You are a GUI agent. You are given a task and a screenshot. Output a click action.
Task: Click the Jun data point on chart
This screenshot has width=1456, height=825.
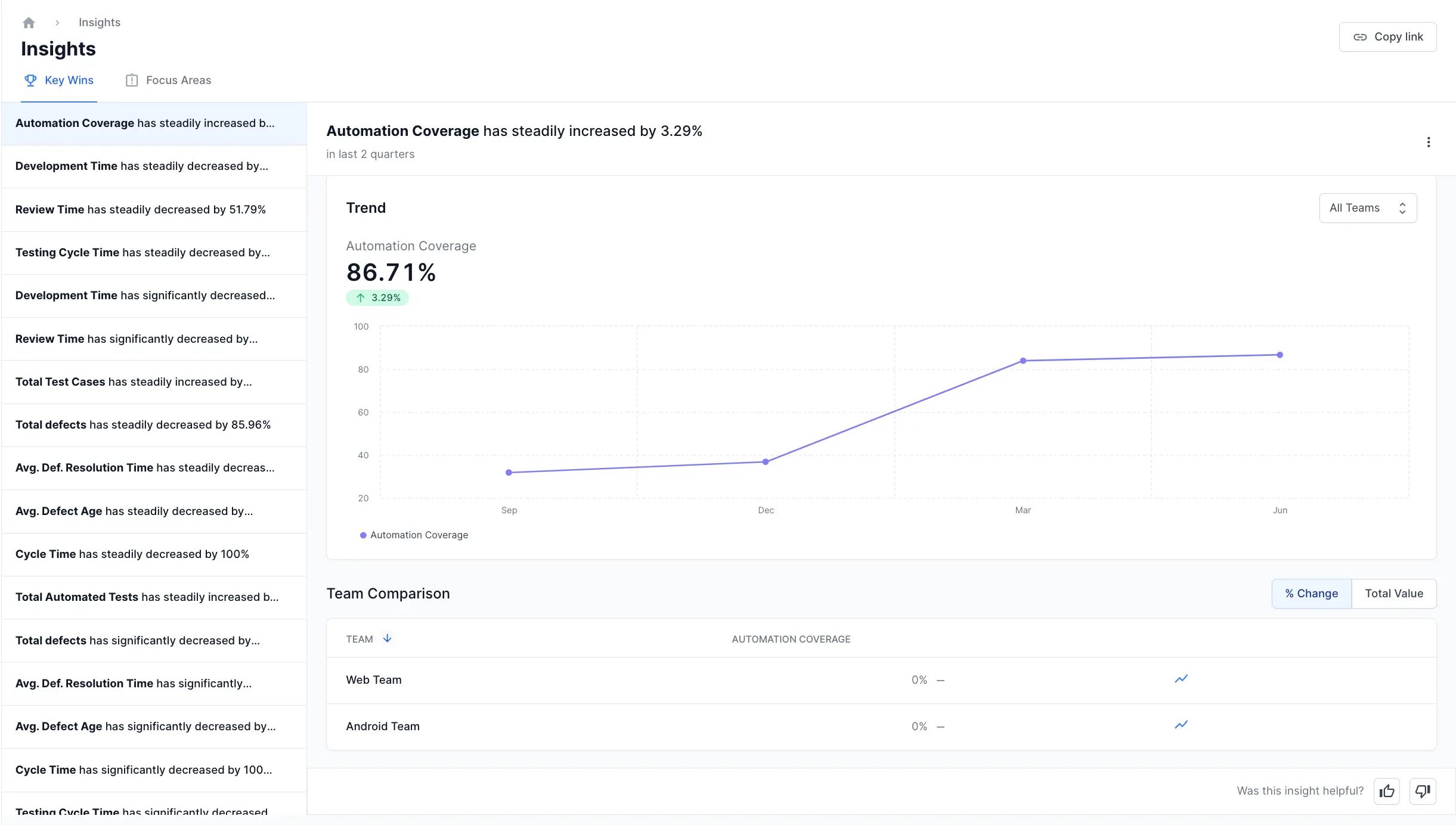click(x=1280, y=355)
